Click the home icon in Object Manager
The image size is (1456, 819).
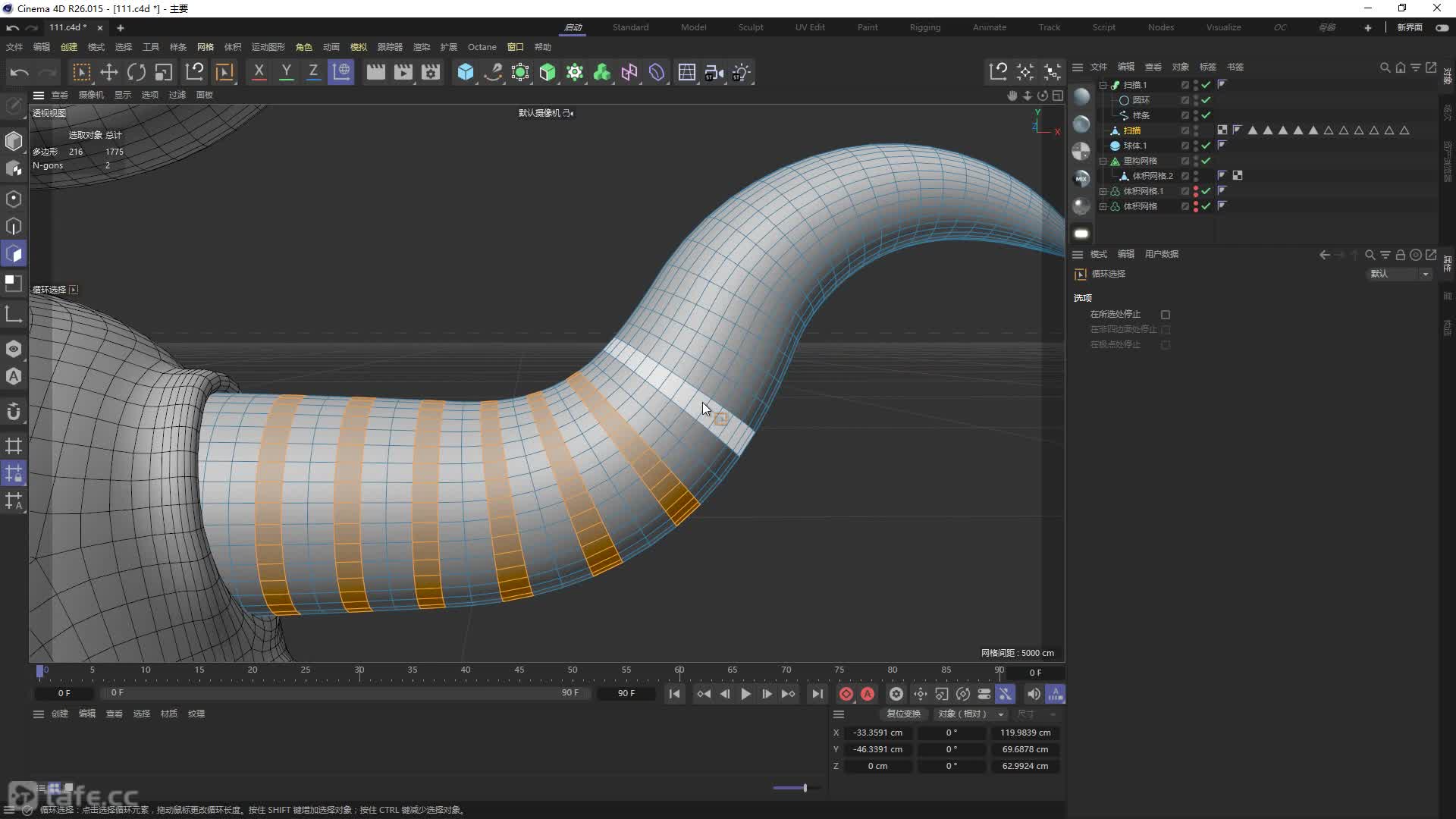pyautogui.click(x=1400, y=67)
